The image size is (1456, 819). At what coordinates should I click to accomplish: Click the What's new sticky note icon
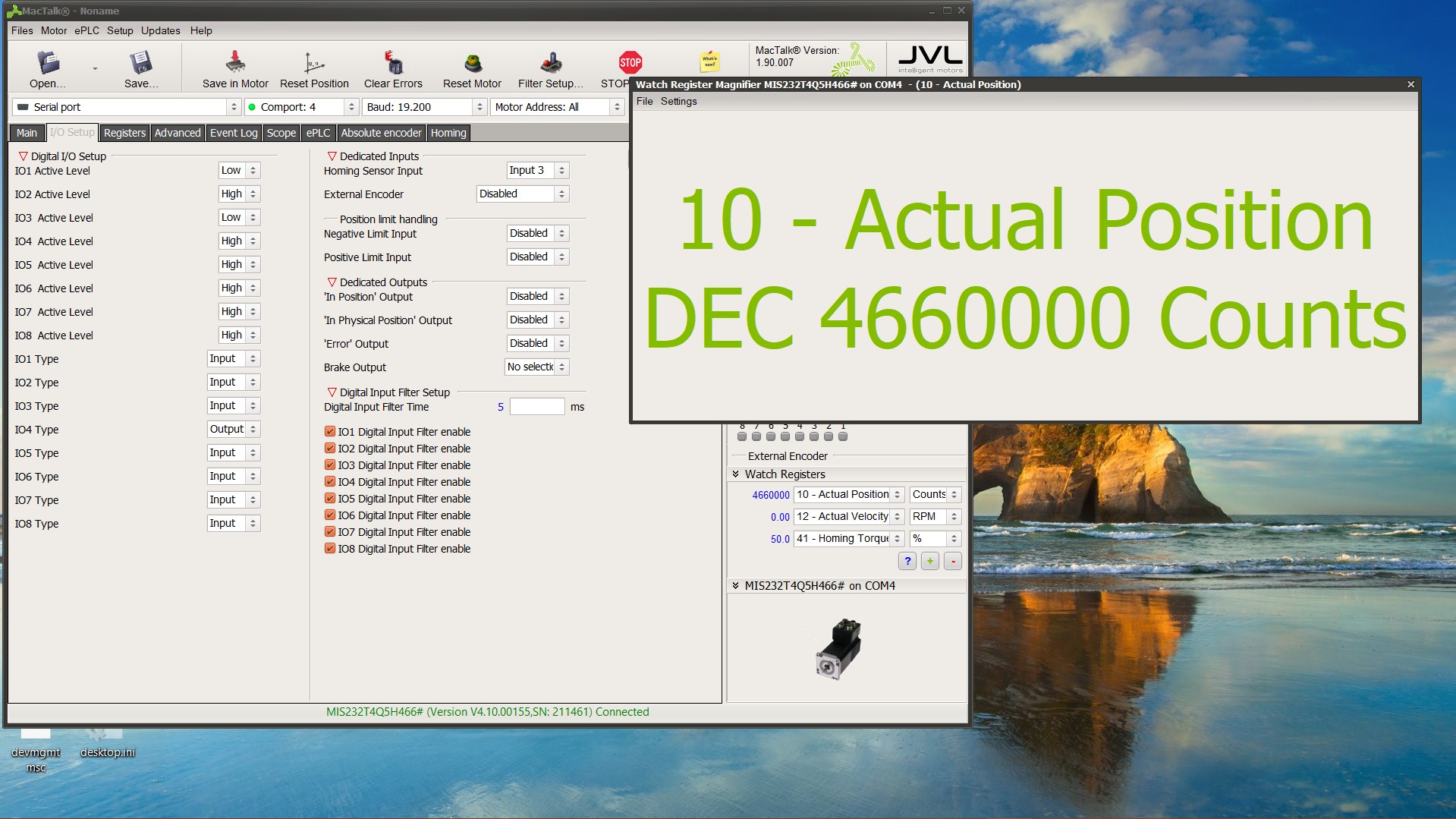pos(709,61)
